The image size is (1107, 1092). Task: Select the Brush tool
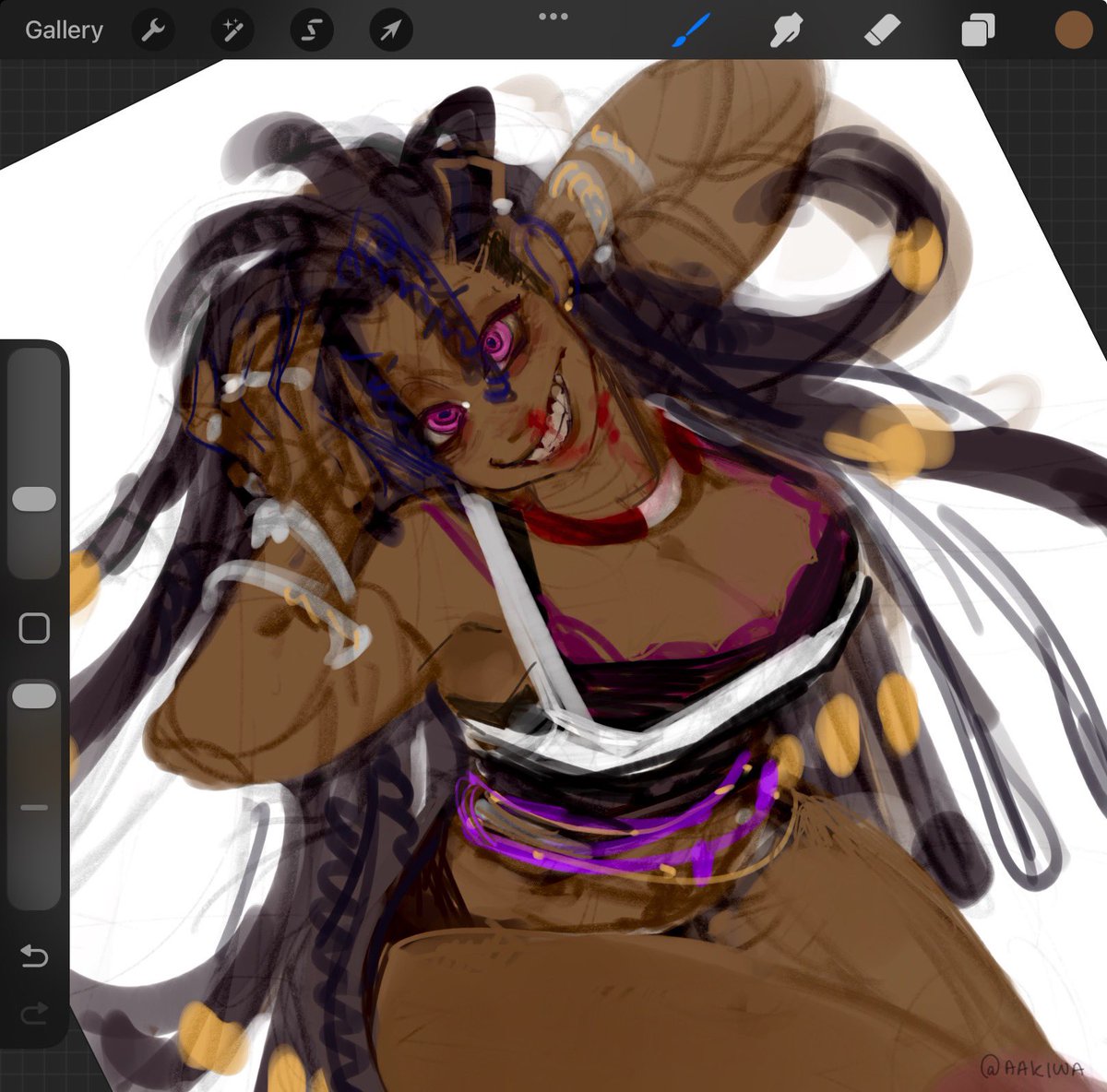[x=691, y=30]
